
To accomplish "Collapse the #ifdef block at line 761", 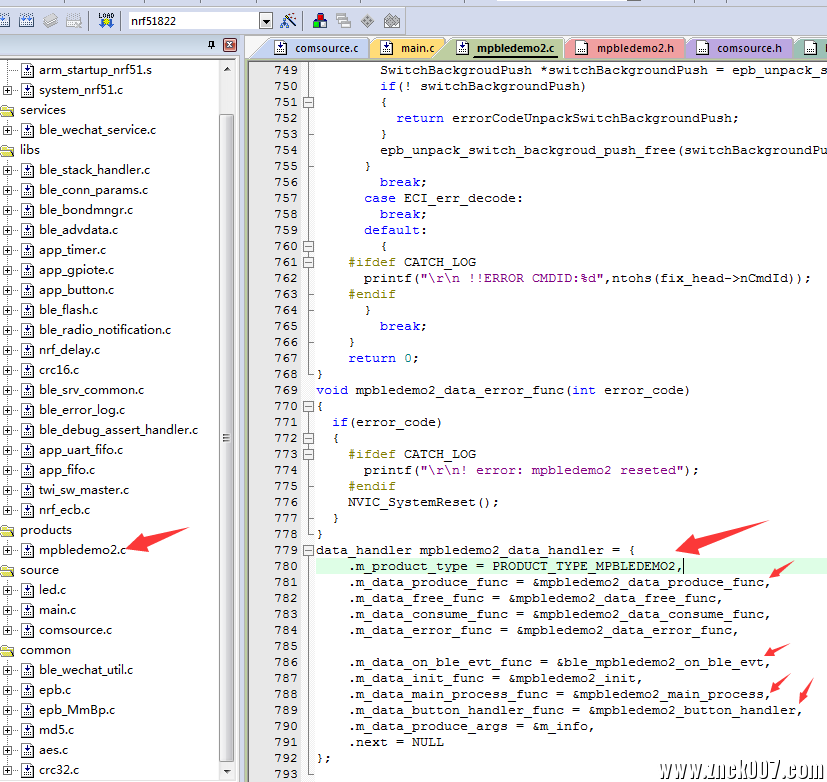I will 309,262.
